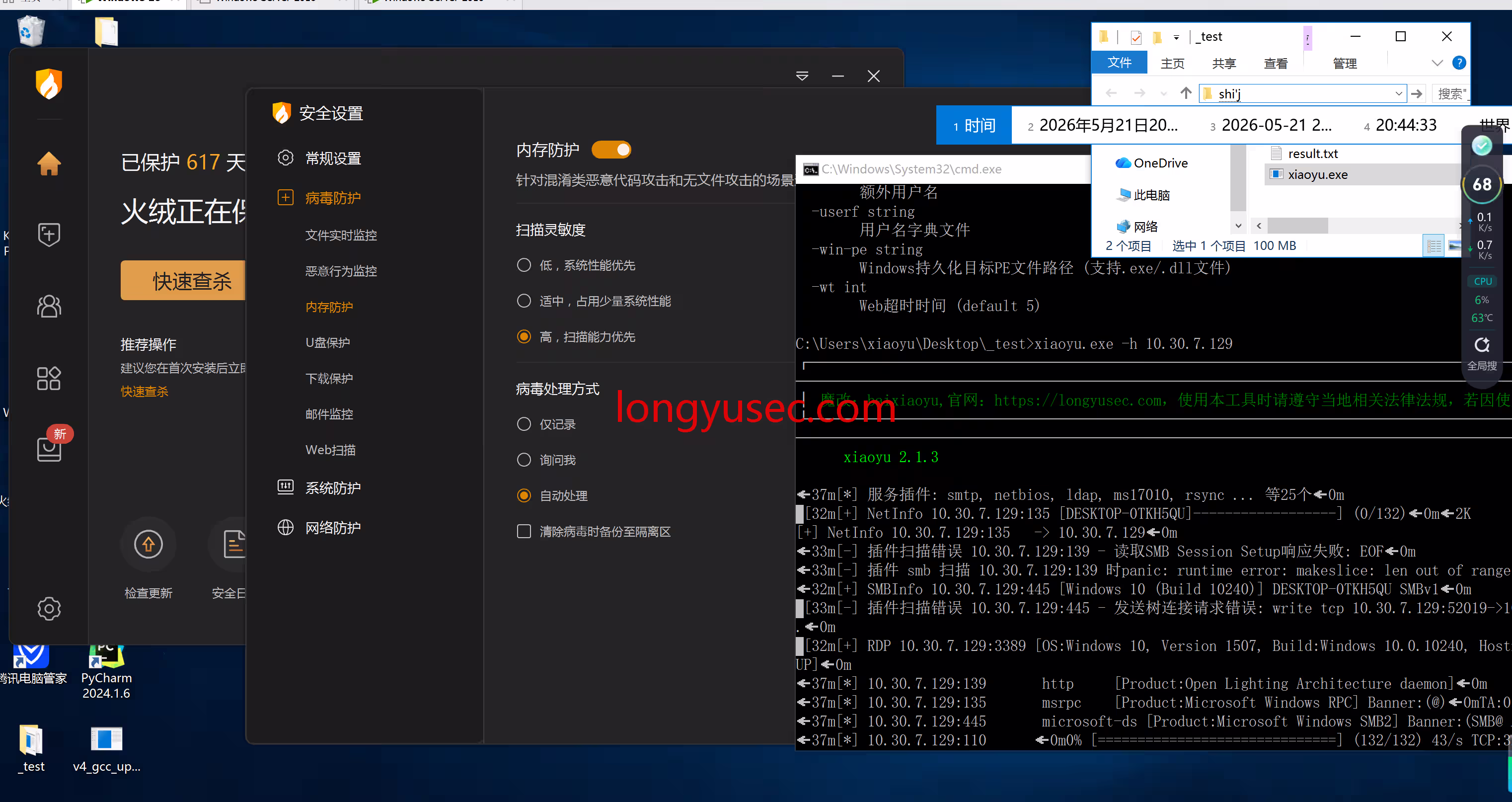Click the cmd.exe window title icon
This screenshot has height=802, width=1512.
810,169
